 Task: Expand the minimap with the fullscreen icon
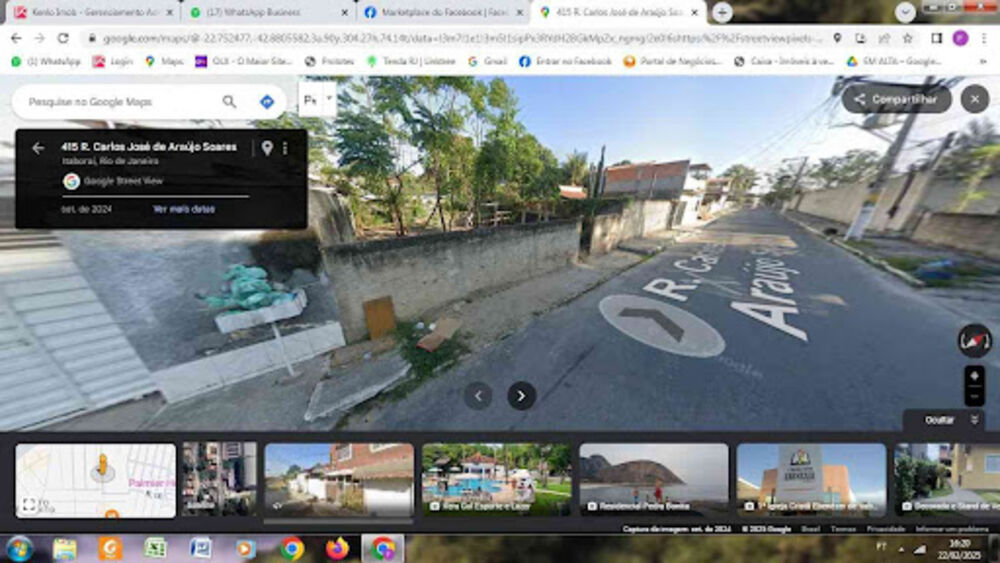click(29, 505)
